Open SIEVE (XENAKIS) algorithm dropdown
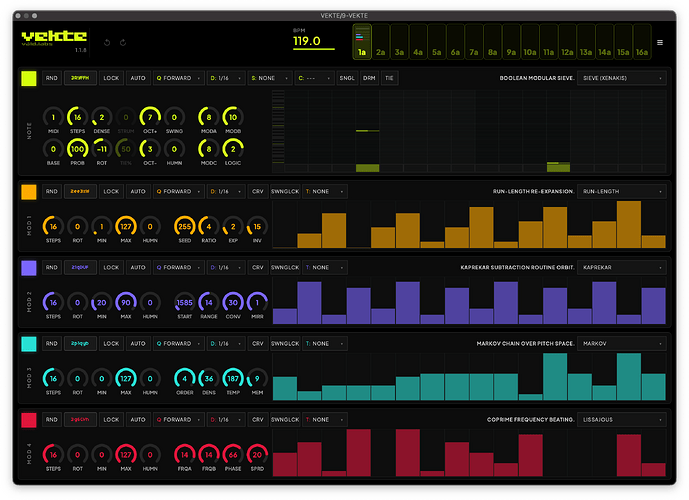This screenshot has height=500, width=689. tap(622, 78)
